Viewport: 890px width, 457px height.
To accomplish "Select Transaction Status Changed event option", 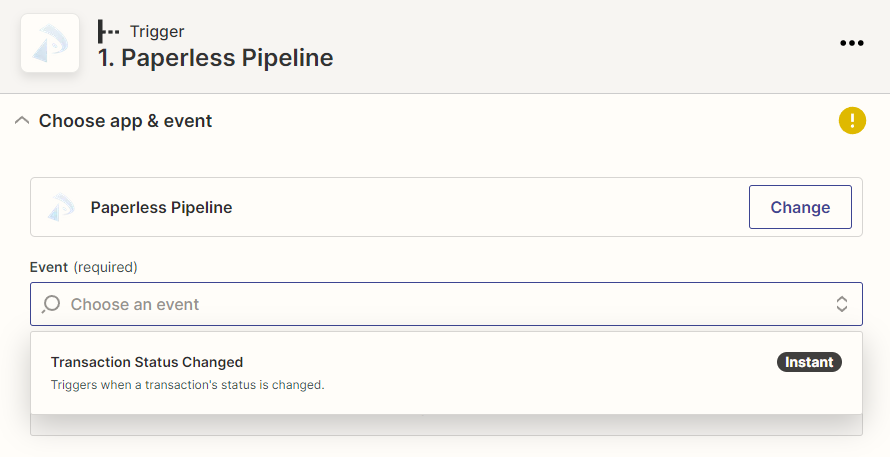I will tap(446, 373).
